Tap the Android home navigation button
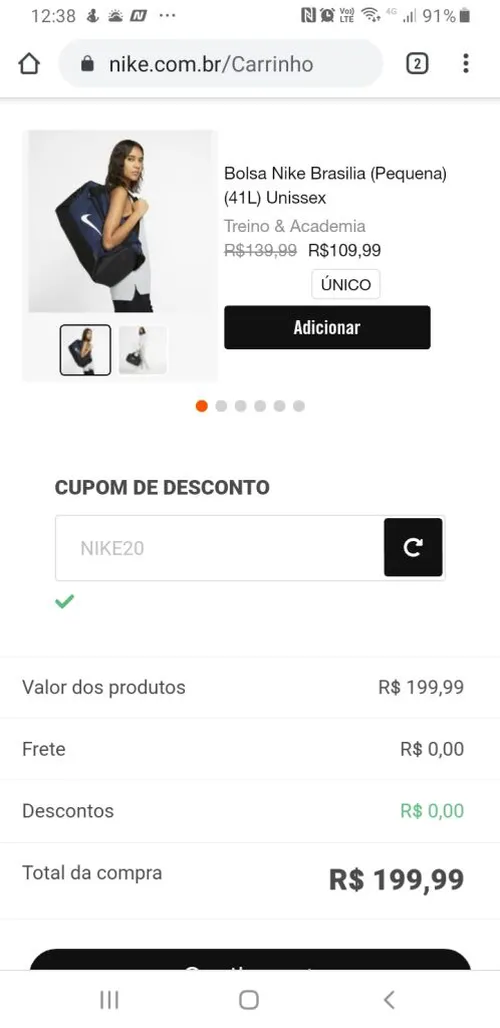The image size is (500, 1028). (249, 1000)
